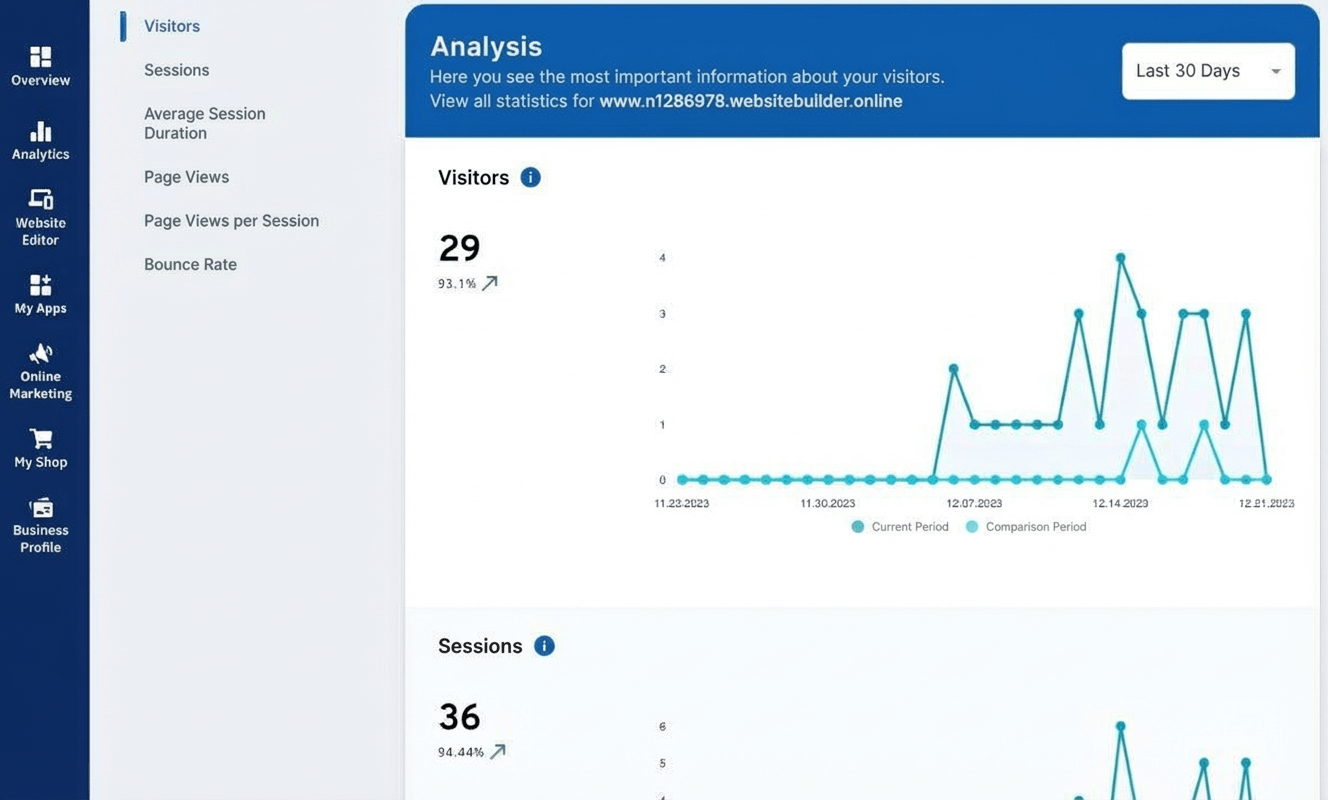
Task: Expand the time period filter menu
Action: click(1207, 71)
